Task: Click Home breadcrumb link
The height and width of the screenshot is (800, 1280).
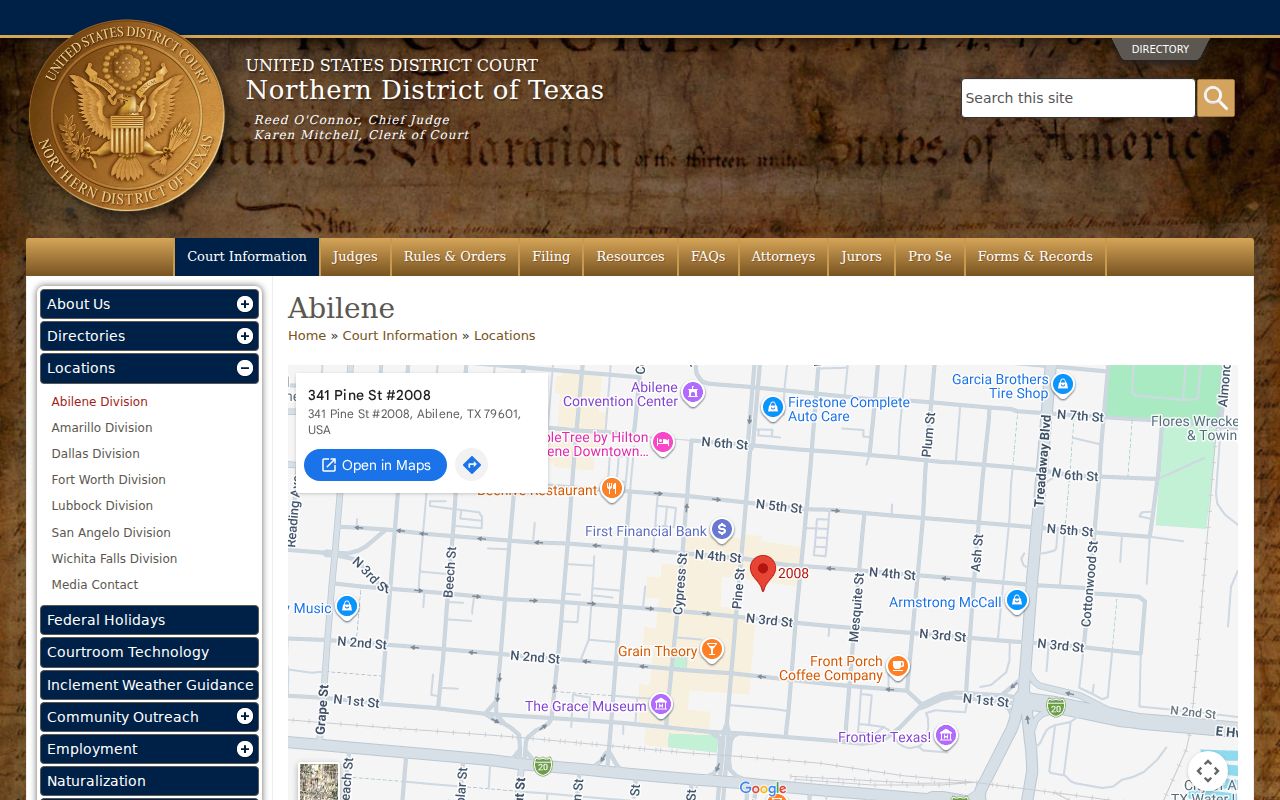Action: tap(307, 335)
